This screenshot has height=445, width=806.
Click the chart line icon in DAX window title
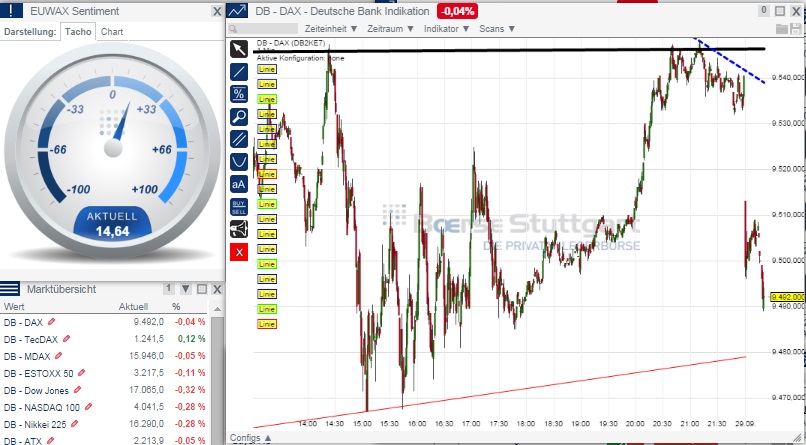tap(237, 11)
